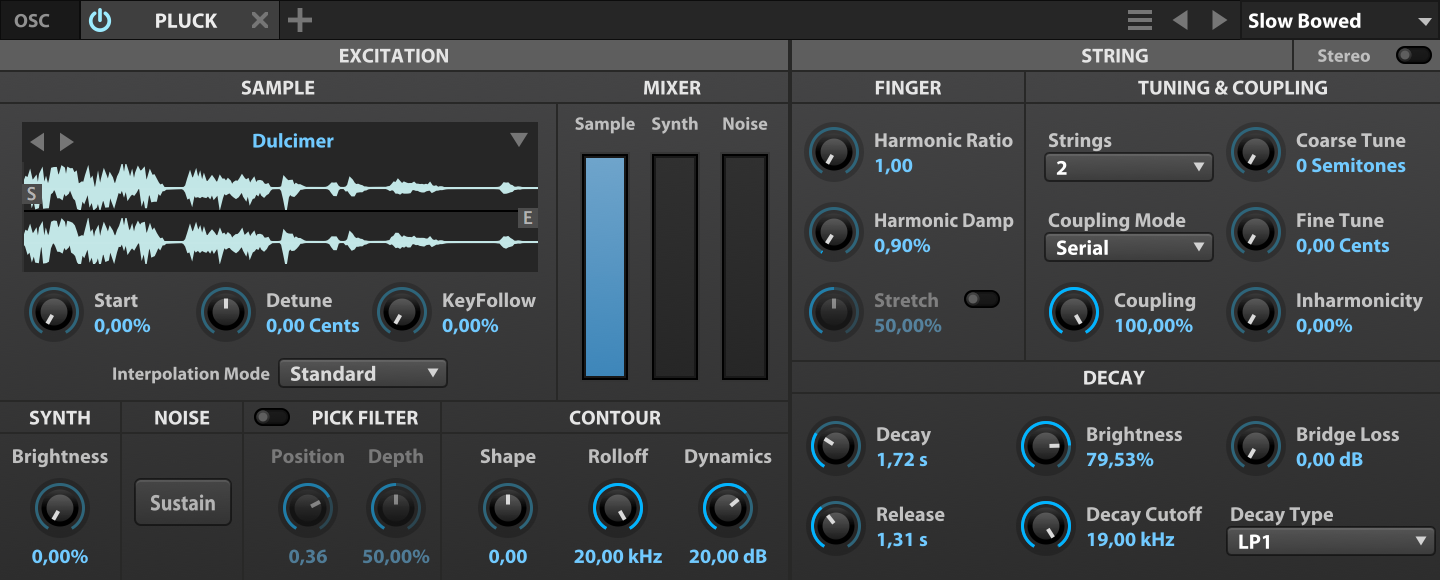This screenshot has height=580, width=1440.
Task: Open the Slow Bowed preset dropdown
Action: tap(1340, 20)
